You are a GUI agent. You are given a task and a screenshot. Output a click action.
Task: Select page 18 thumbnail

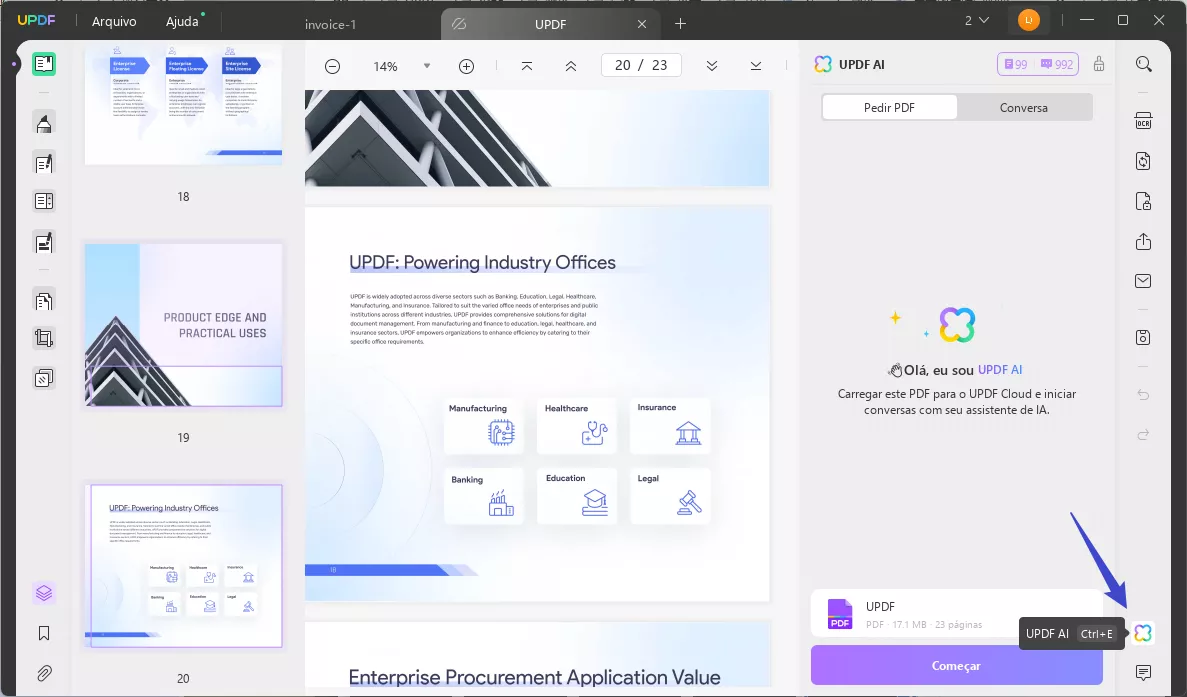(x=183, y=104)
